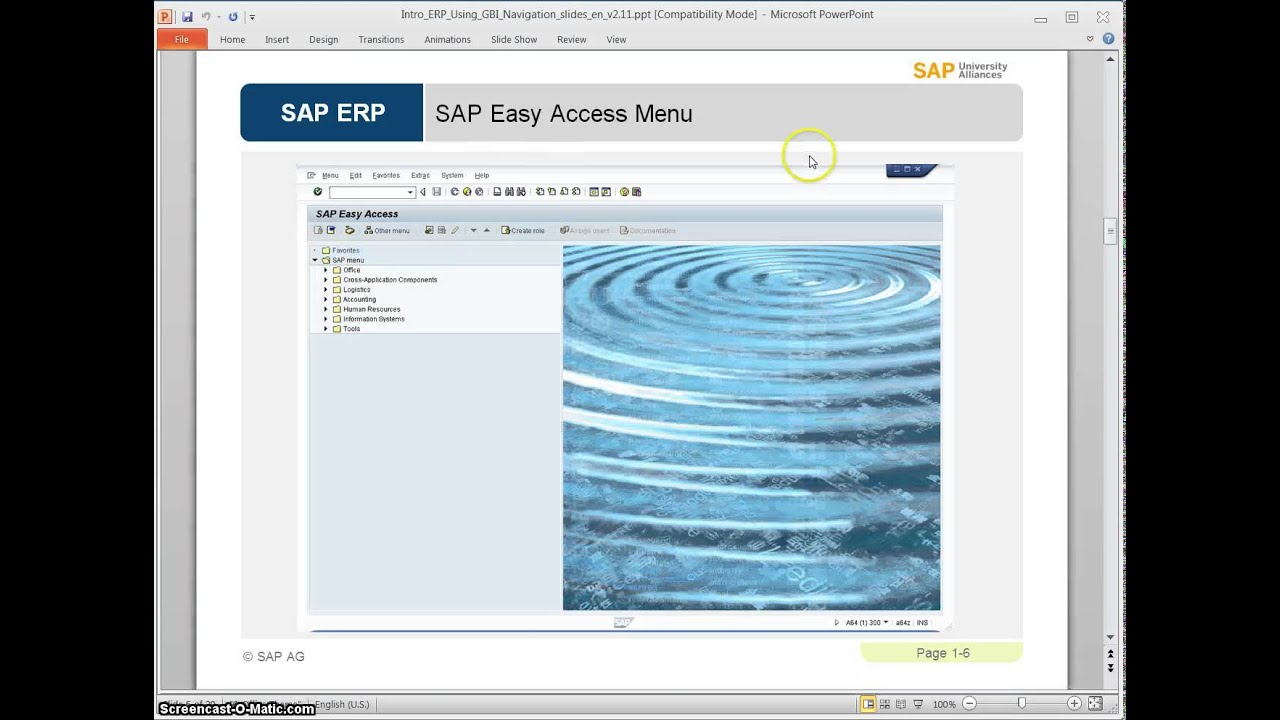Click the Other menu icon in SAP Easy Access
Image resolution: width=1280 pixels, height=720 pixels.
pyautogui.click(x=368, y=230)
